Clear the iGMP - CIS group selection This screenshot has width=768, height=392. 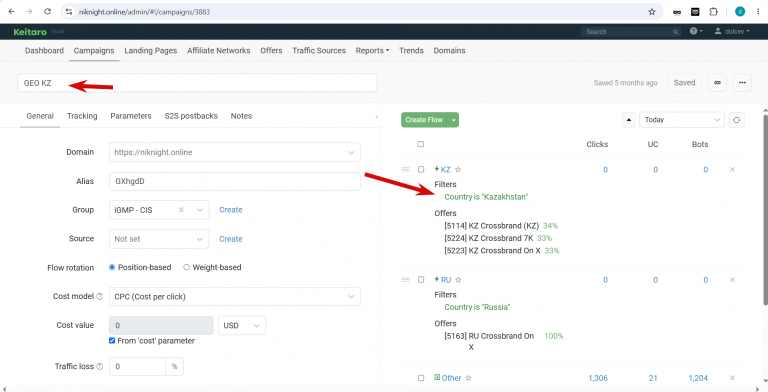pyautogui.click(x=181, y=210)
